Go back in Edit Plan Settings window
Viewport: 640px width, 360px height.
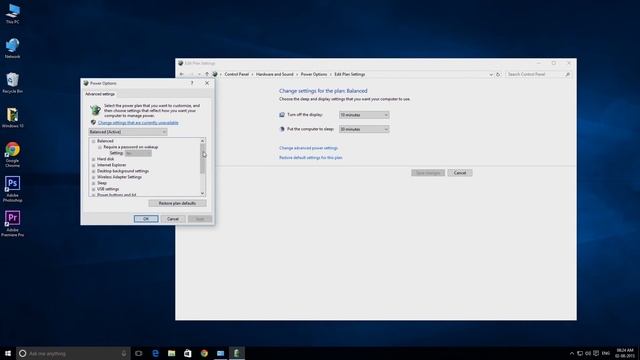(182, 74)
